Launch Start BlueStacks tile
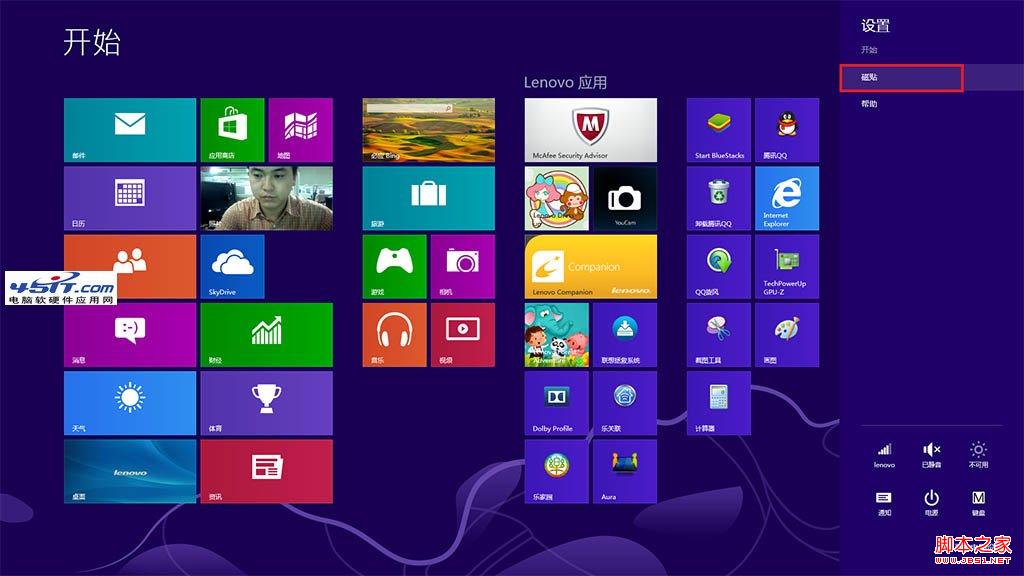1024x576 pixels. pyautogui.click(x=718, y=130)
